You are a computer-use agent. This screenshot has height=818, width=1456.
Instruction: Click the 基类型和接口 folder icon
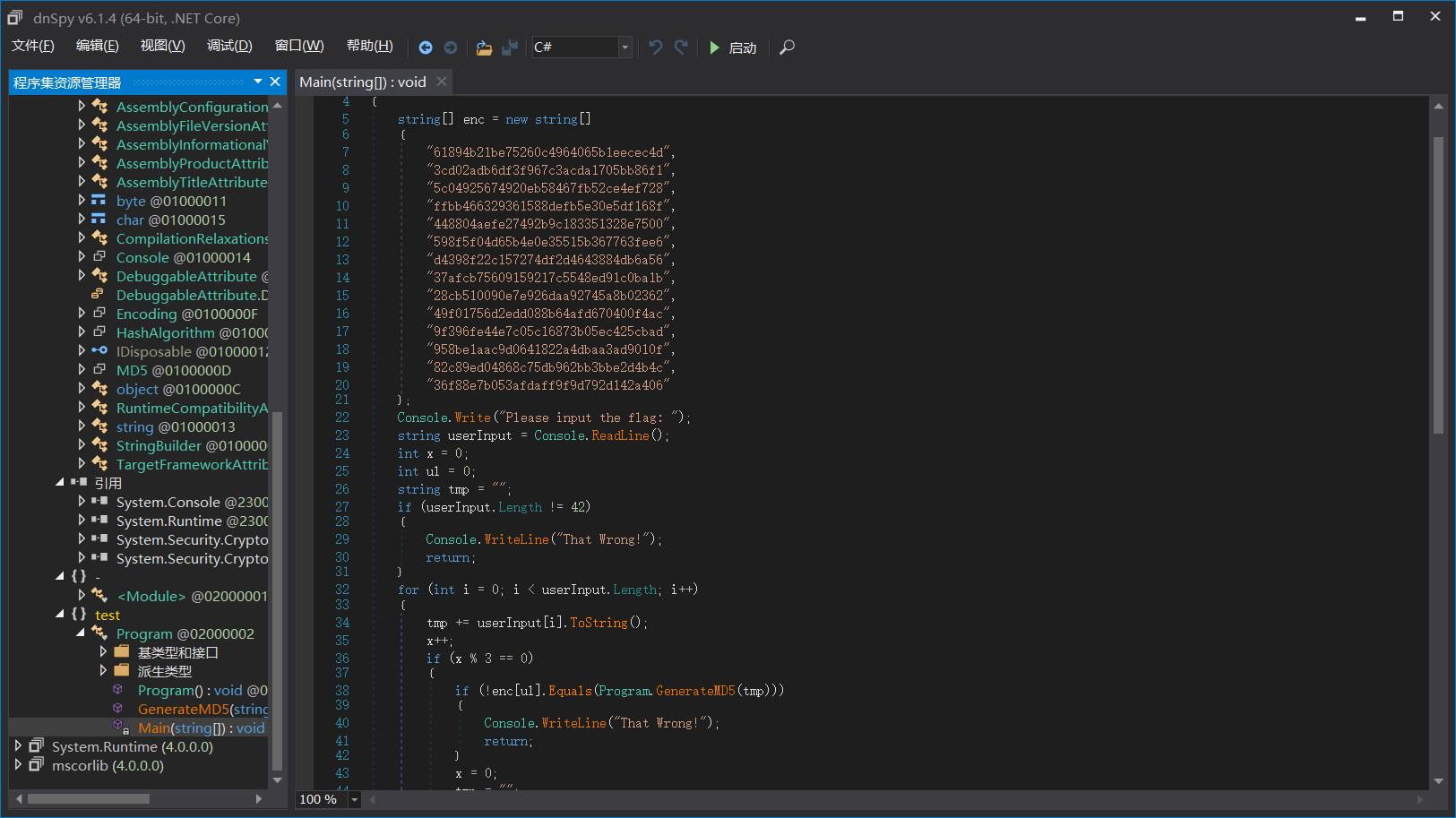[x=122, y=651]
